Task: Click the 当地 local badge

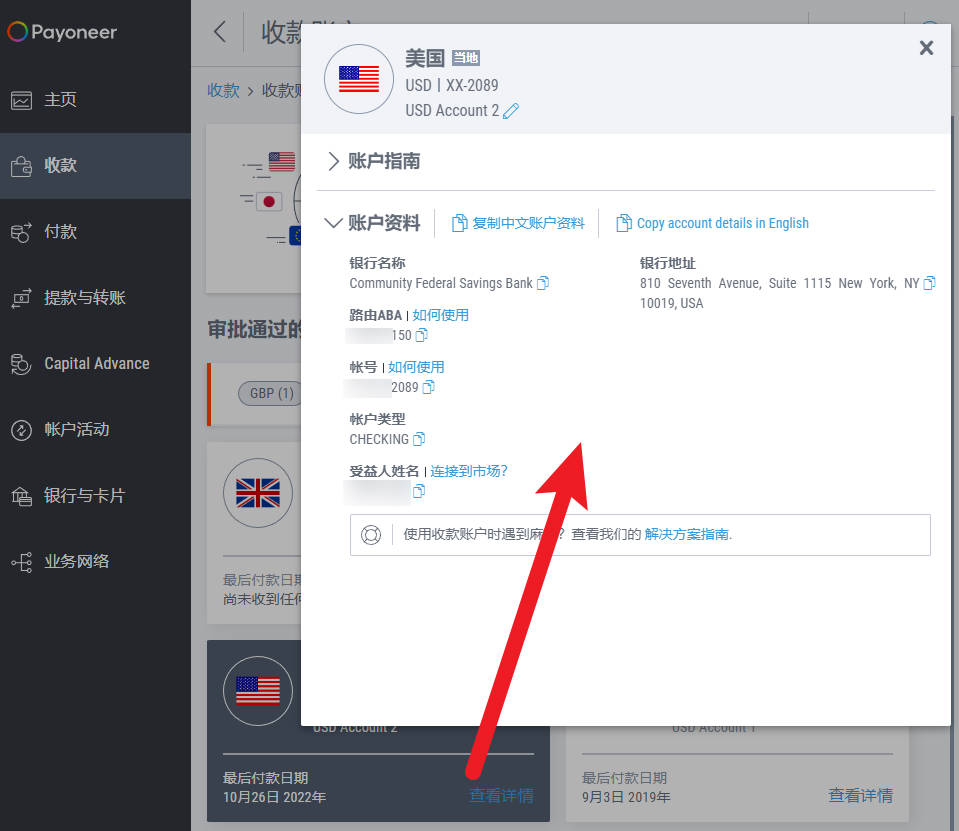Action: tap(466, 58)
